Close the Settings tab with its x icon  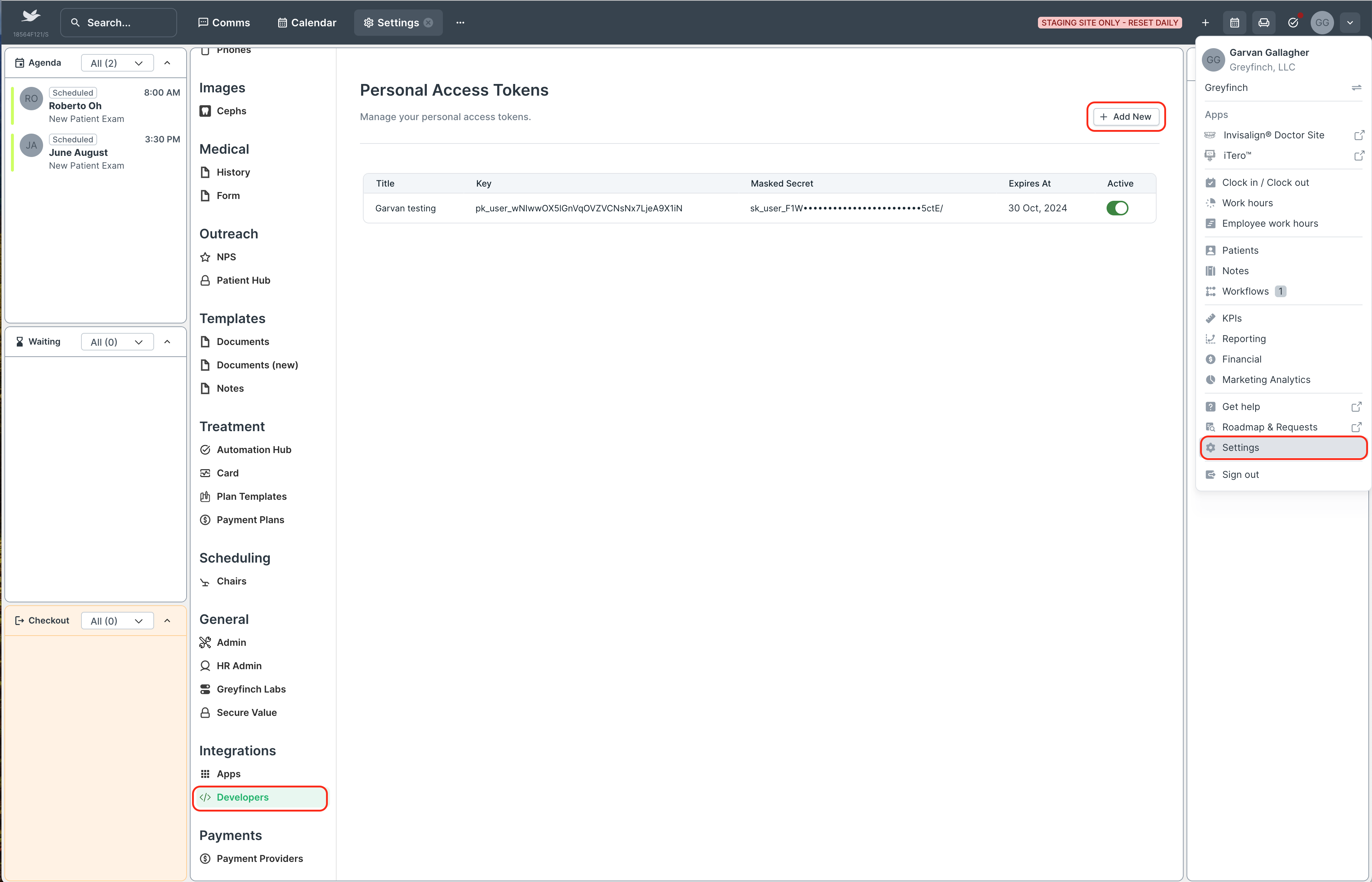tap(428, 23)
